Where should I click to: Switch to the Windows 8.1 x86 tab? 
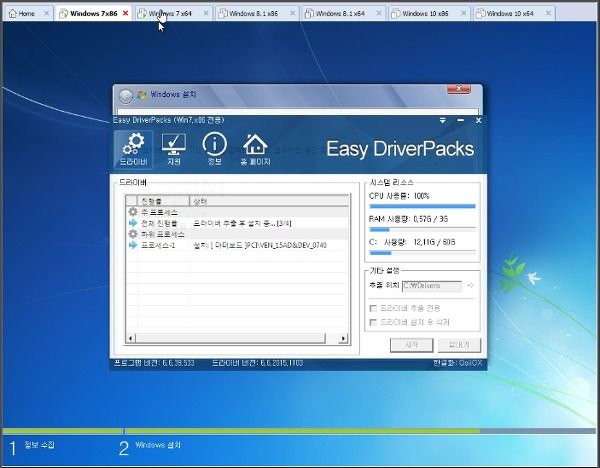coord(253,13)
